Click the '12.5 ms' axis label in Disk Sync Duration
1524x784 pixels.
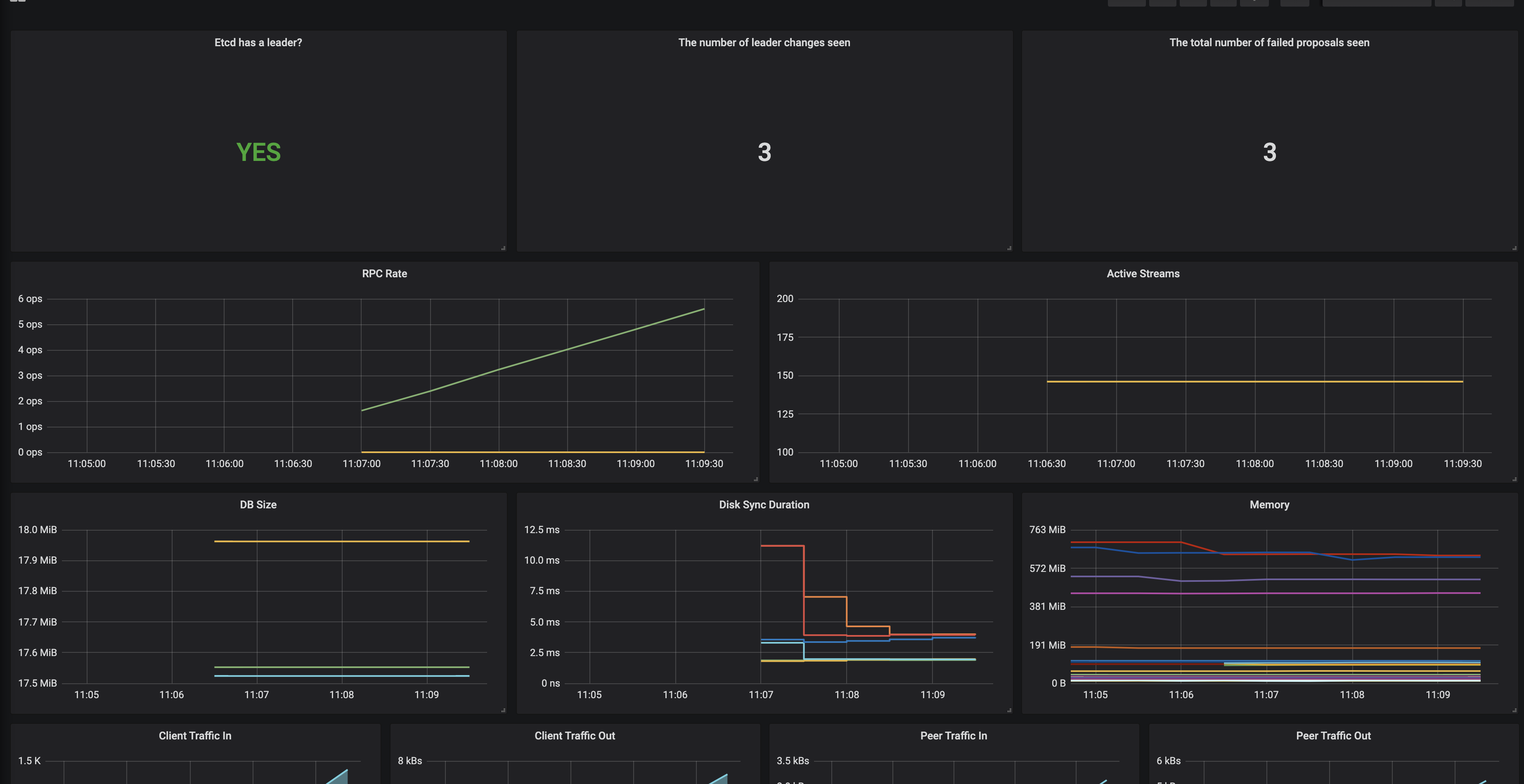point(542,530)
